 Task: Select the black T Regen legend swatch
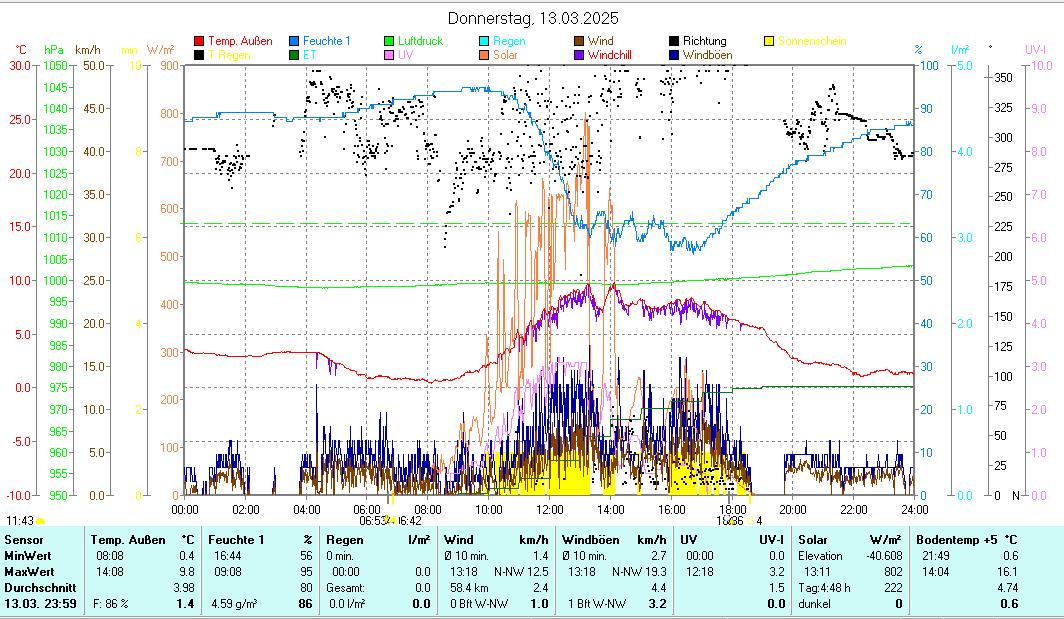coord(199,55)
